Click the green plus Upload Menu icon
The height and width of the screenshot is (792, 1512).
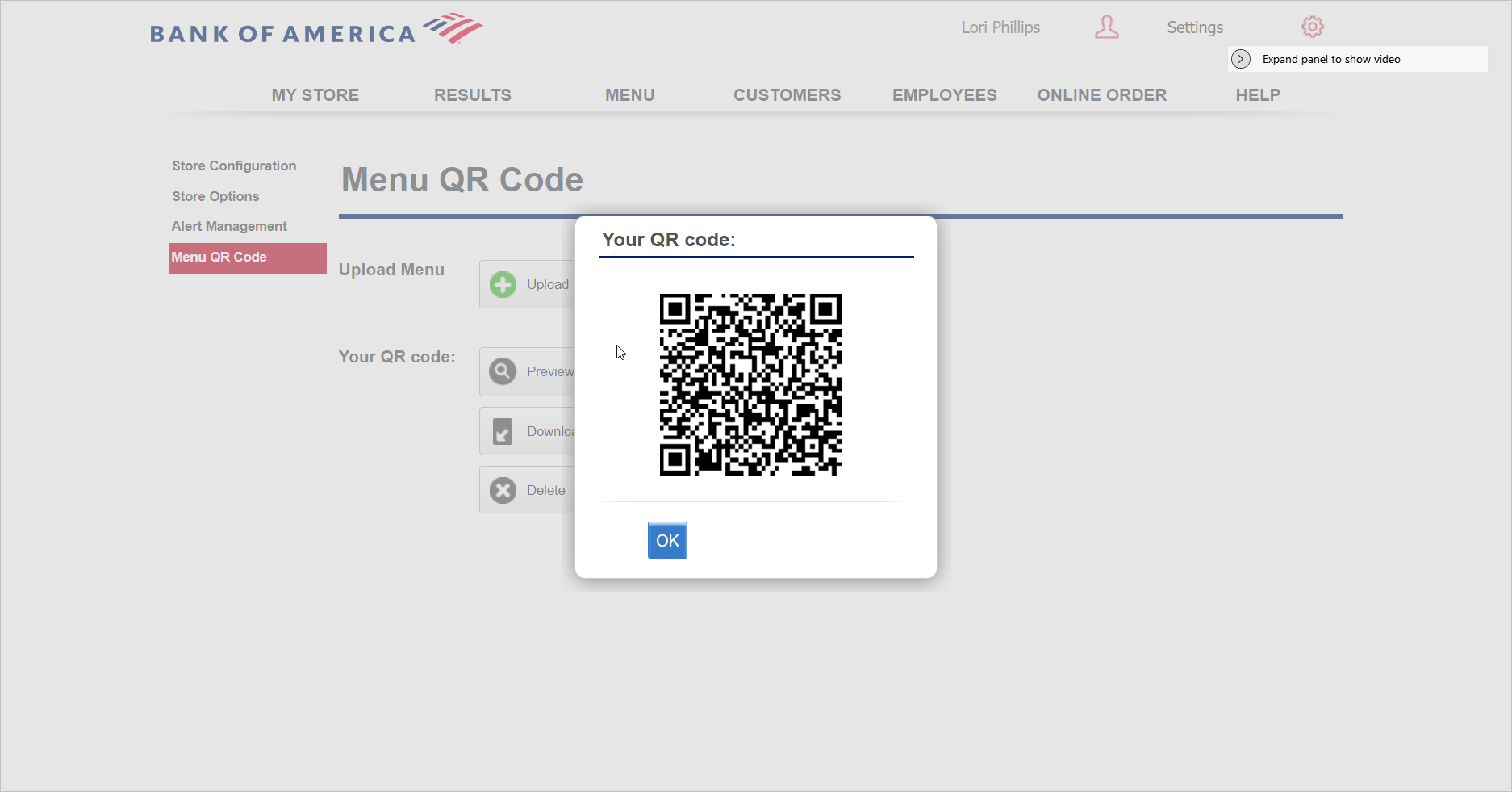tap(503, 284)
